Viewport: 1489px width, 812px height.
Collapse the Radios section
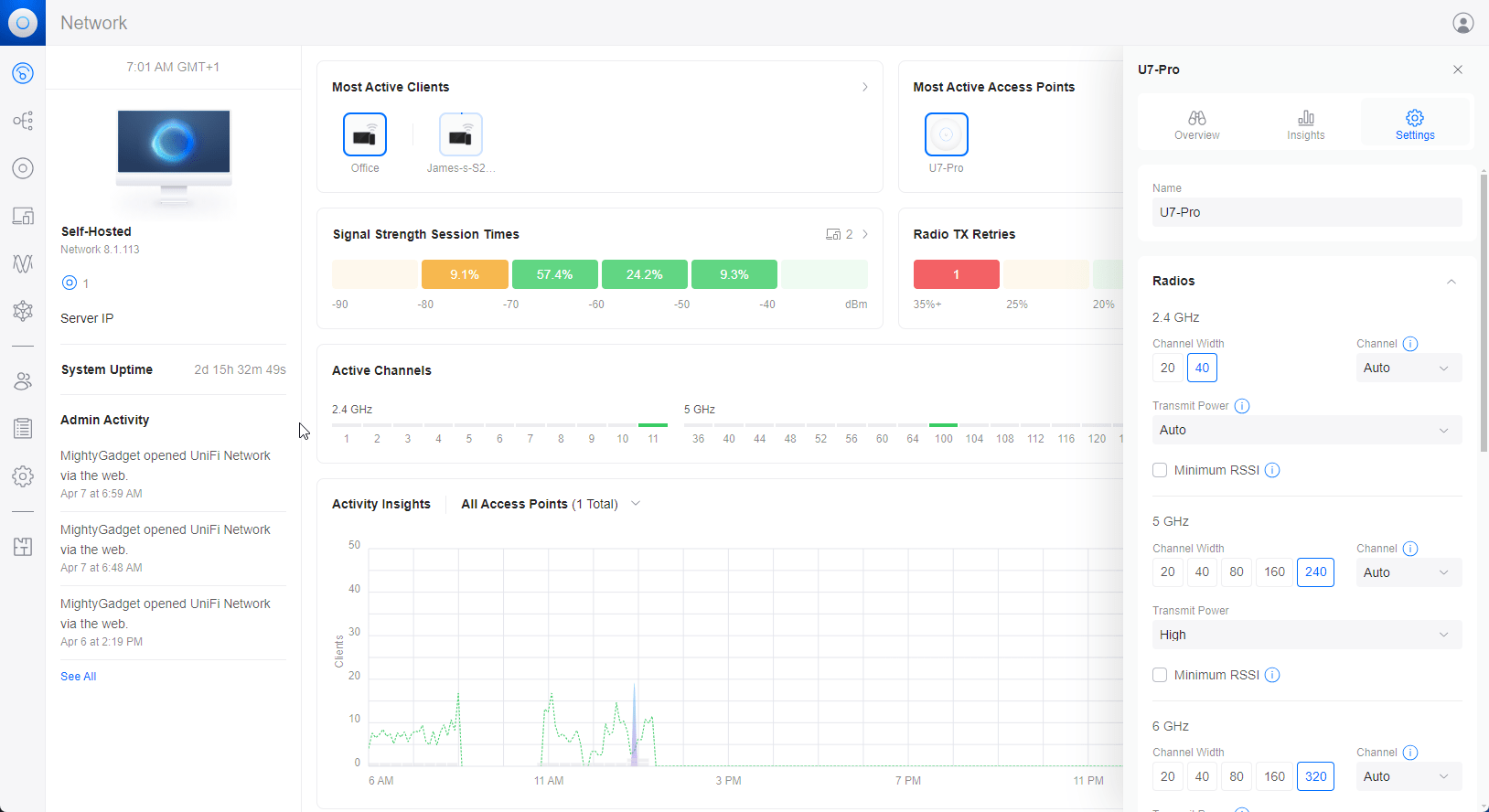pos(1451,282)
